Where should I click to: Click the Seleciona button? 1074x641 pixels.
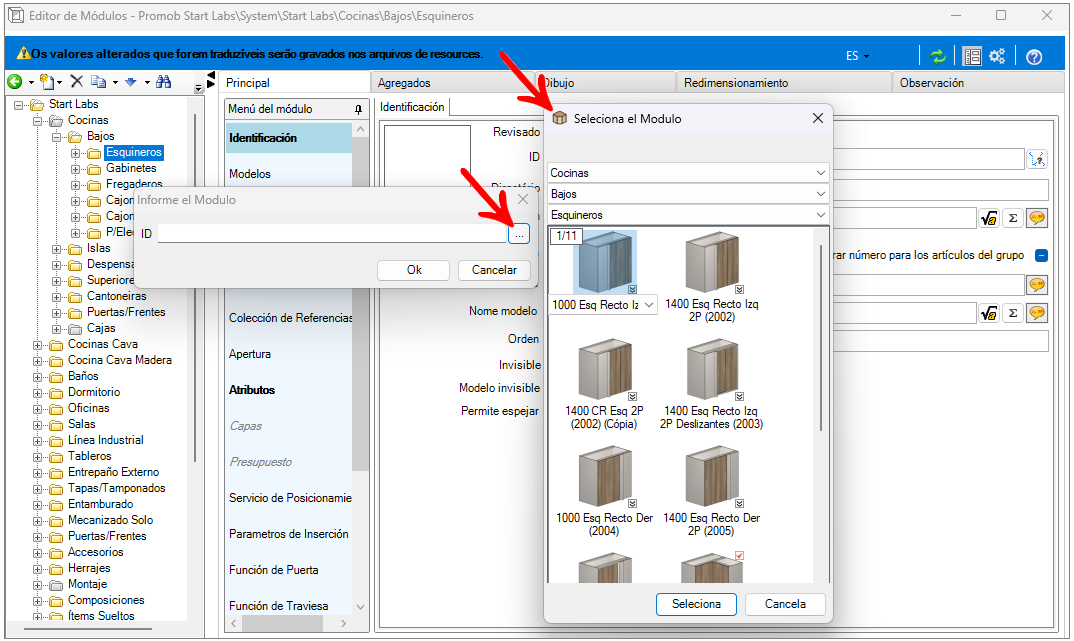(696, 604)
